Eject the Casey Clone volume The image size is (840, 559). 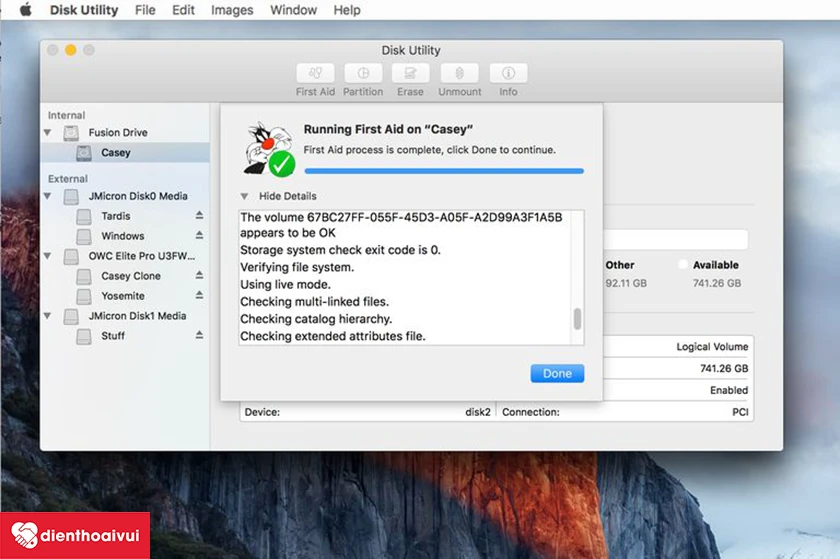point(199,275)
